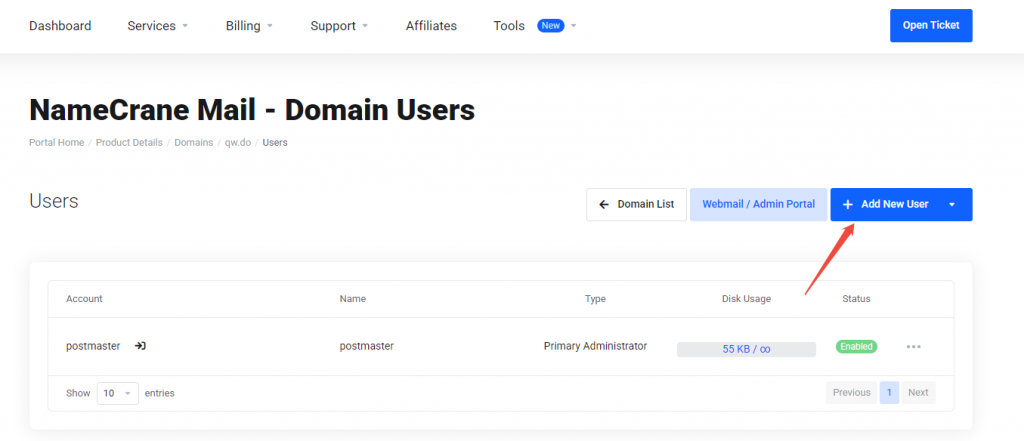Viewport: 1024px width, 441px height.
Task: Click the qw.do breadcrumb link
Action: click(x=238, y=143)
